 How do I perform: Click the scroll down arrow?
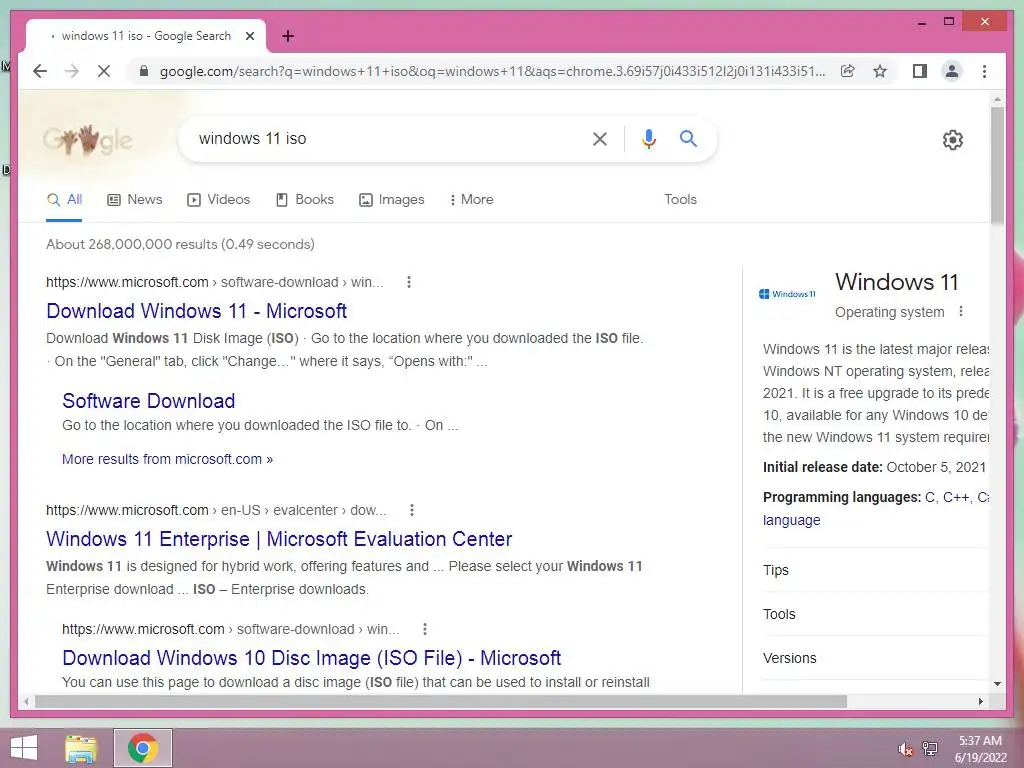(997, 684)
